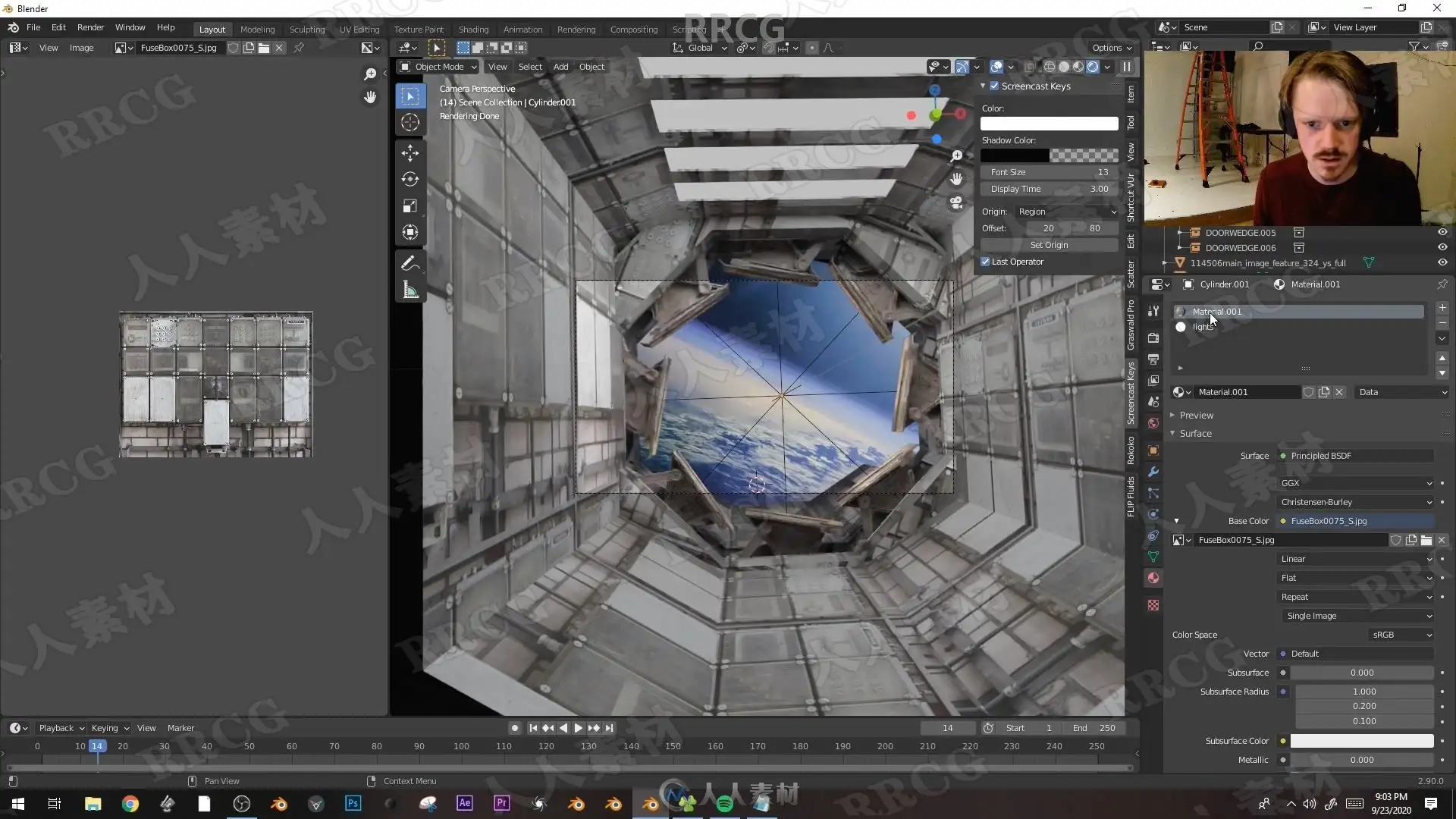
Task: Select the Move tool in viewport toolbar
Action: click(410, 153)
